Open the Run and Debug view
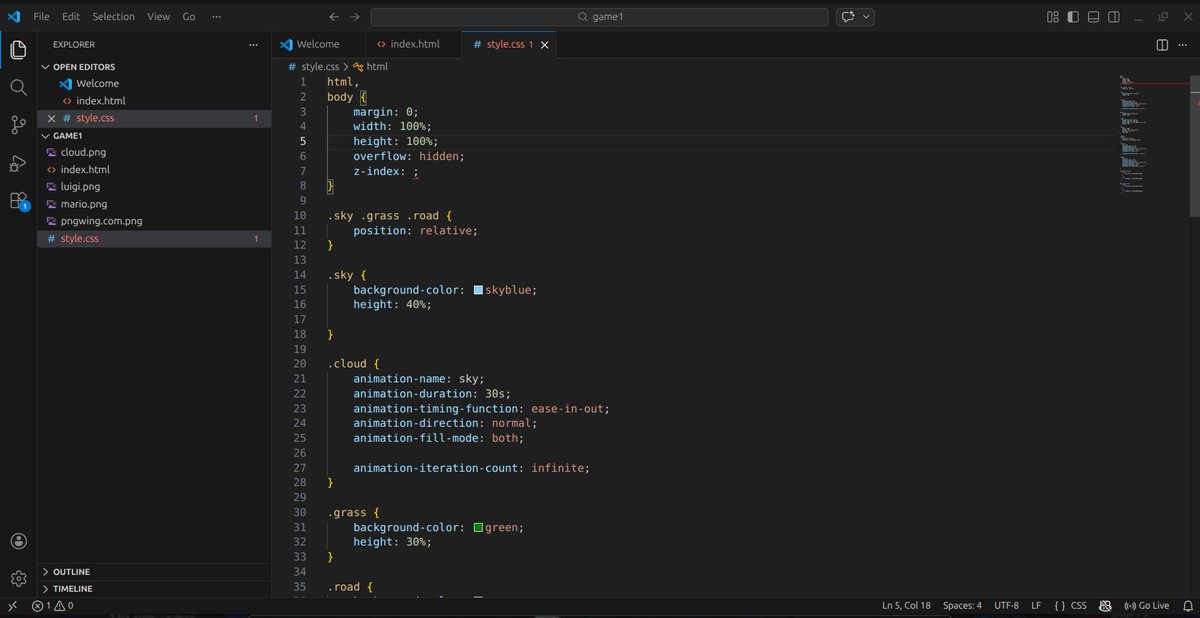 tap(18, 163)
